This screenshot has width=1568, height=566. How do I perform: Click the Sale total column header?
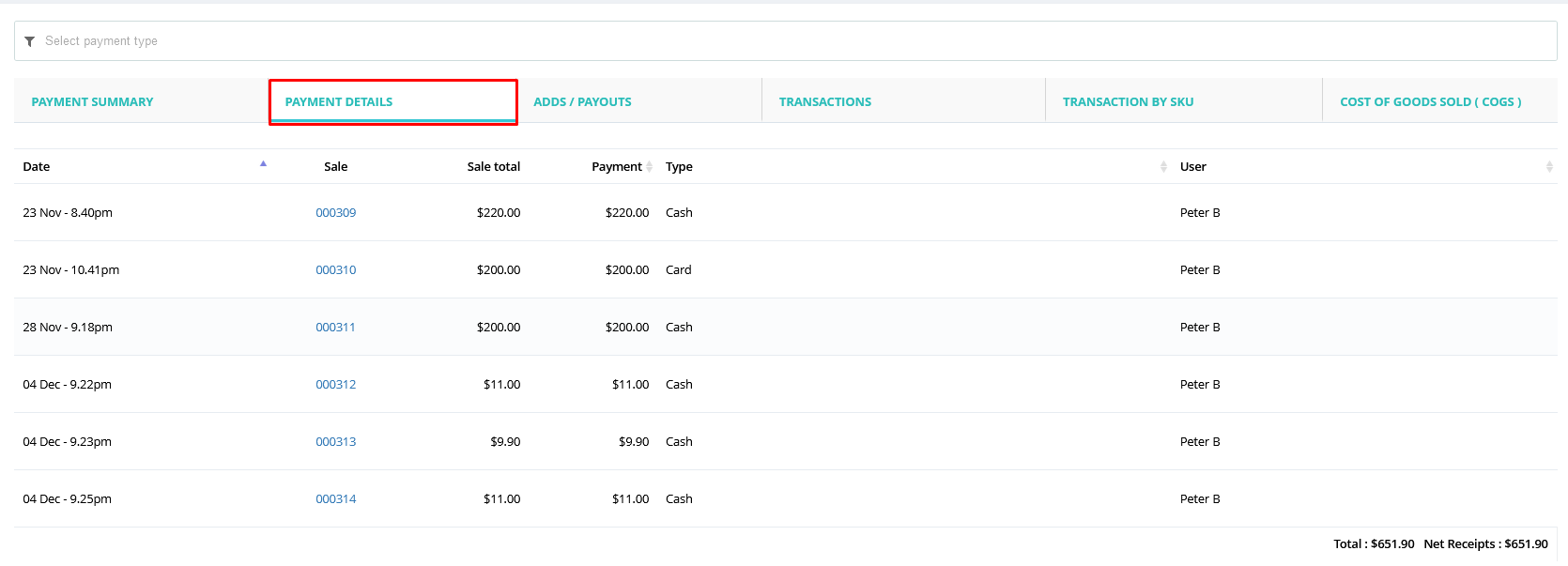click(x=494, y=166)
